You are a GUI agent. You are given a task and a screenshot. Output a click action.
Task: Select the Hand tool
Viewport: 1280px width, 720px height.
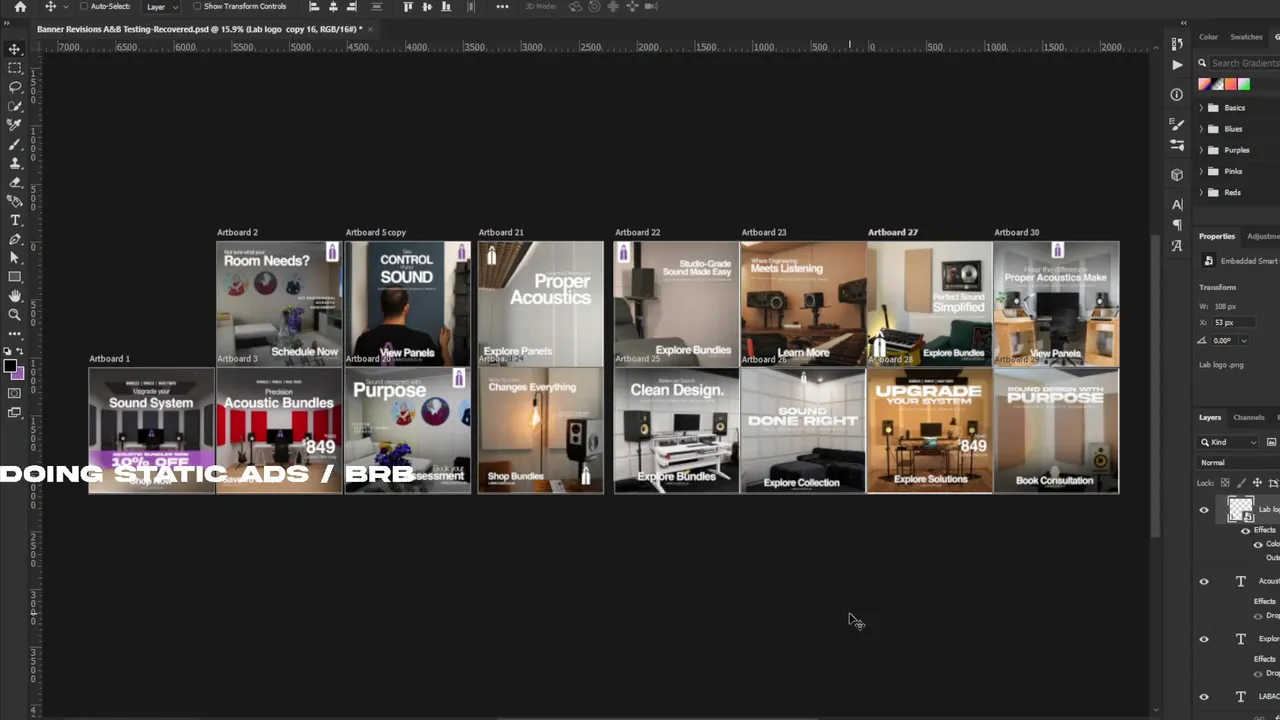point(15,296)
